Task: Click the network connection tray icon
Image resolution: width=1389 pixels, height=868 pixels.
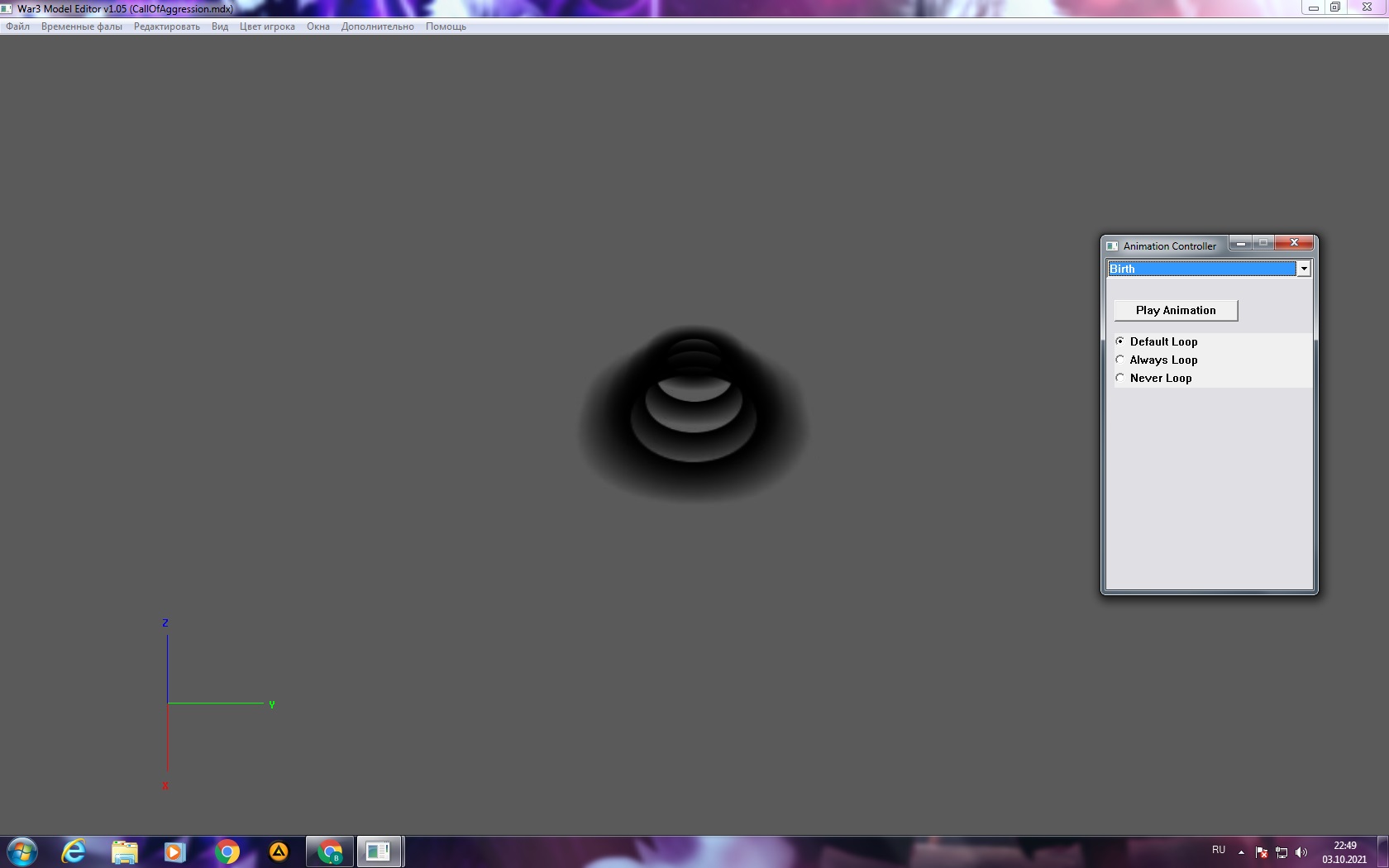Action: tap(1282, 852)
